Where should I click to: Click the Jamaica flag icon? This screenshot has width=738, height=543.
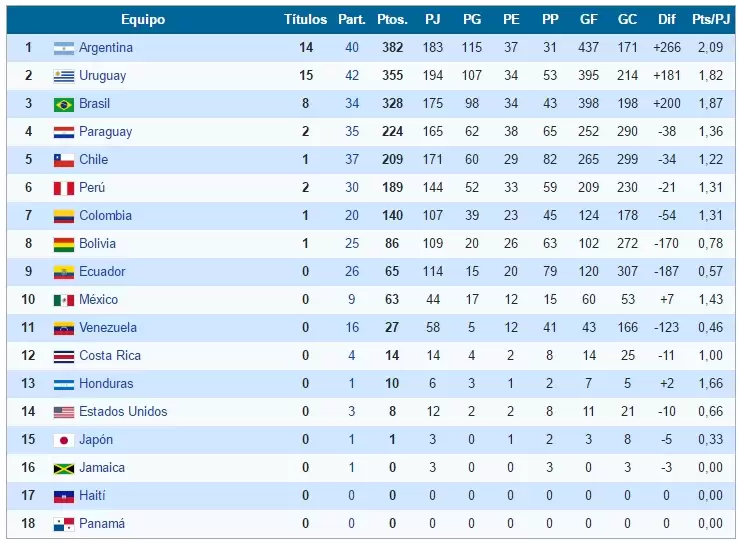[64, 468]
